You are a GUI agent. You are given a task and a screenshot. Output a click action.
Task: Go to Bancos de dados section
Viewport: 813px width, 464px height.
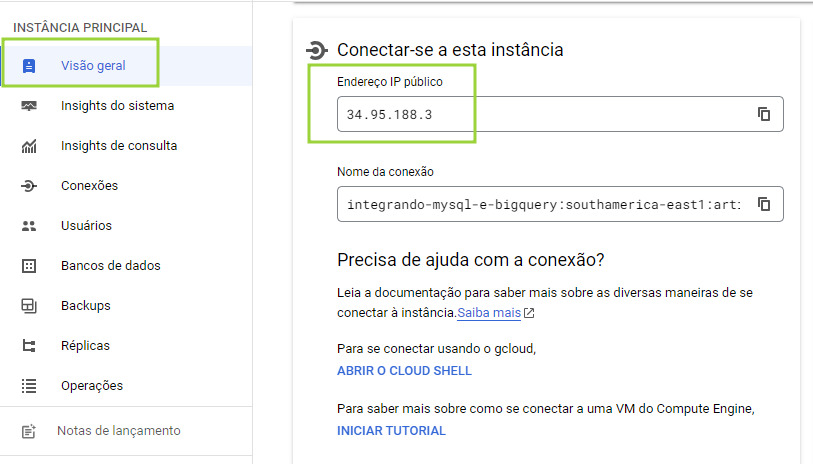click(110, 266)
